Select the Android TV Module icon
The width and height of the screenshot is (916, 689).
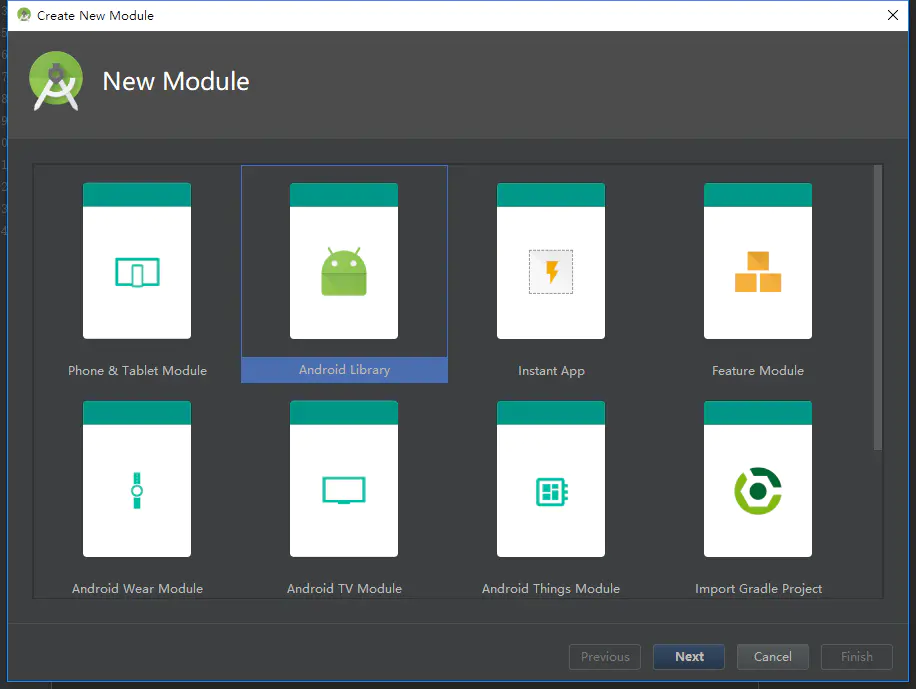tap(344, 478)
